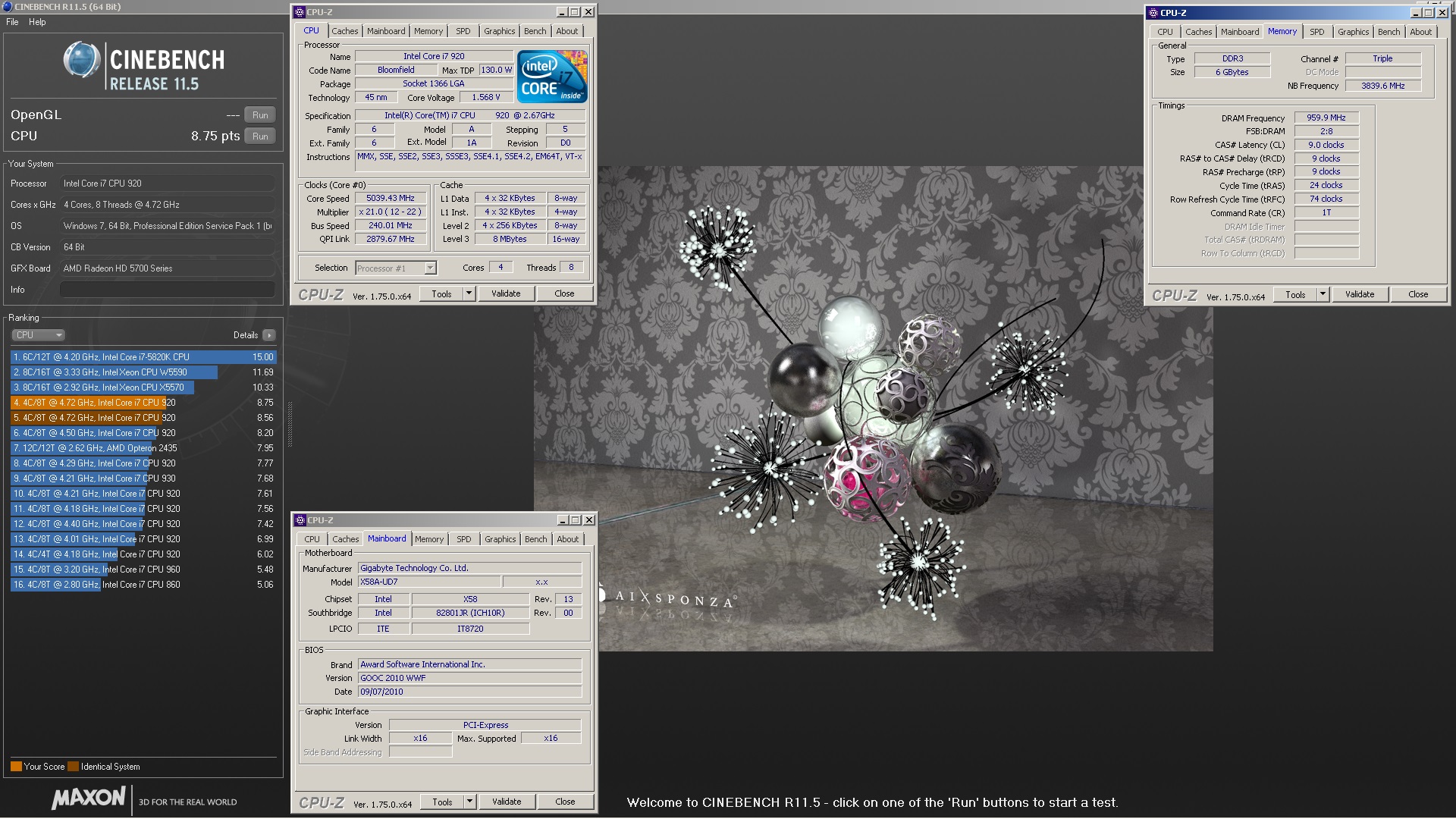Click Validate in bottom CPU-Z window
This screenshot has height=819, width=1456.
click(x=507, y=802)
